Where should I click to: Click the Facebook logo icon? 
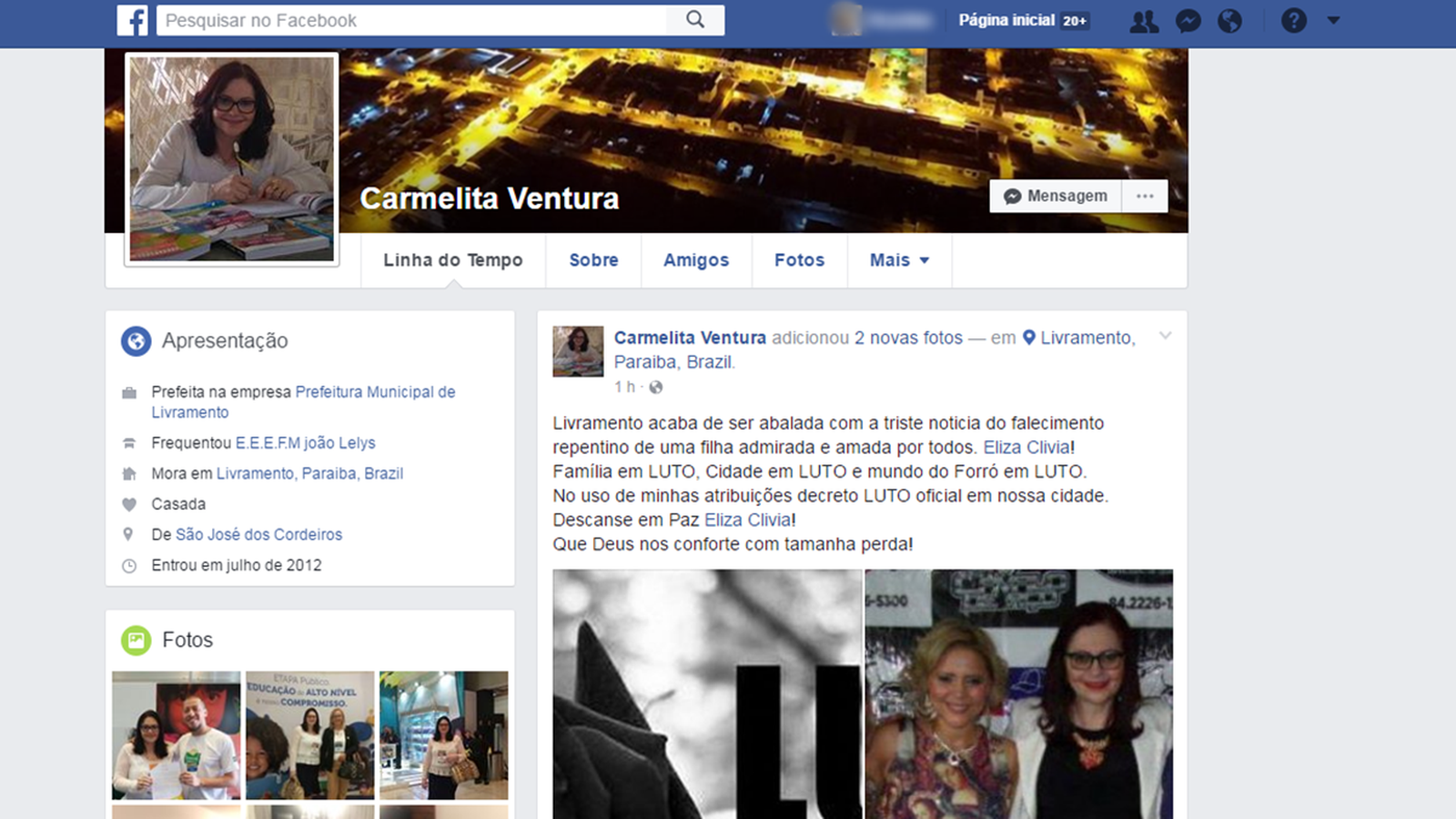click(132, 20)
